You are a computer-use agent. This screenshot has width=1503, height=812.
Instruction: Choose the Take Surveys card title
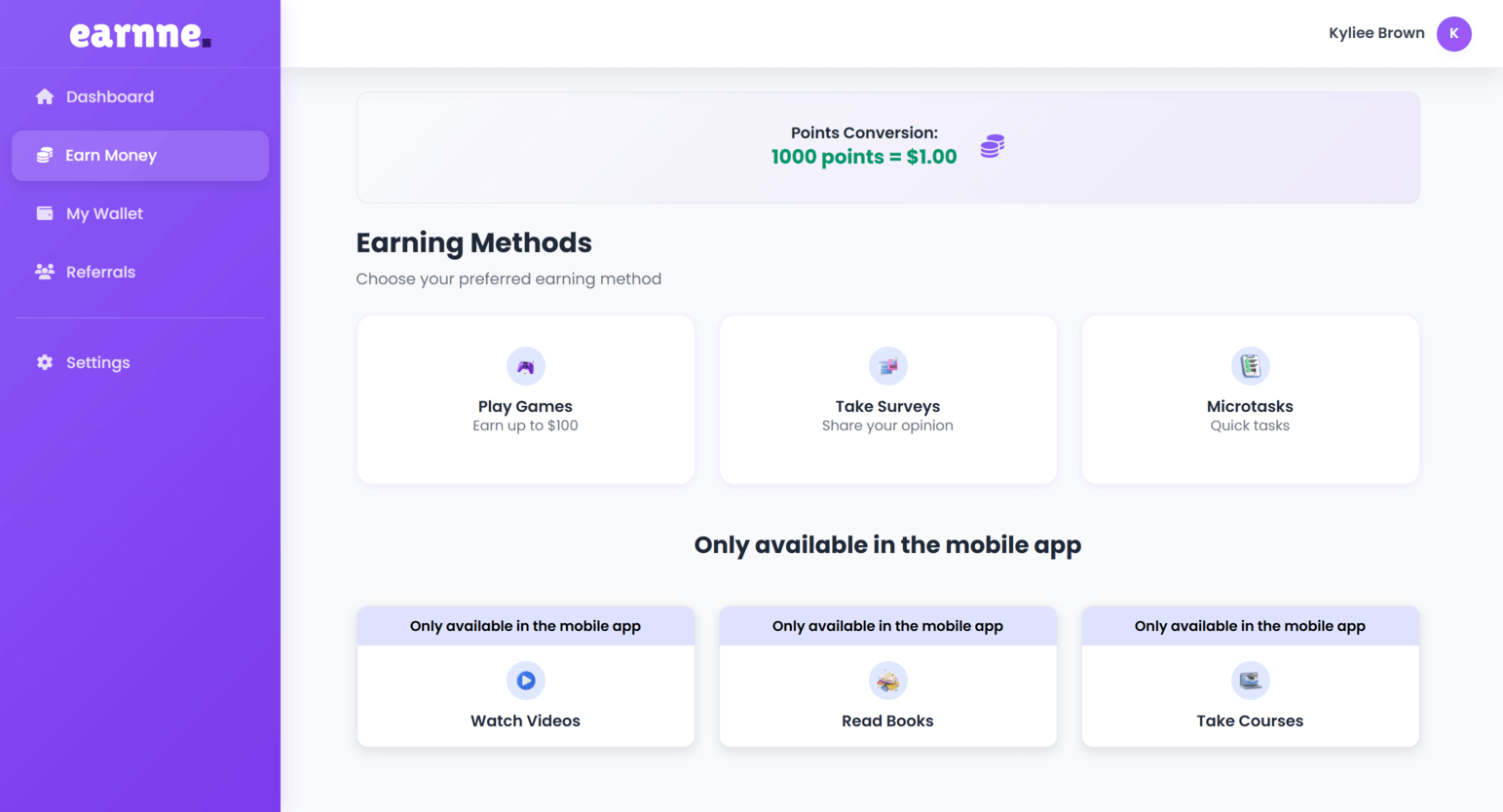click(887, 406)
